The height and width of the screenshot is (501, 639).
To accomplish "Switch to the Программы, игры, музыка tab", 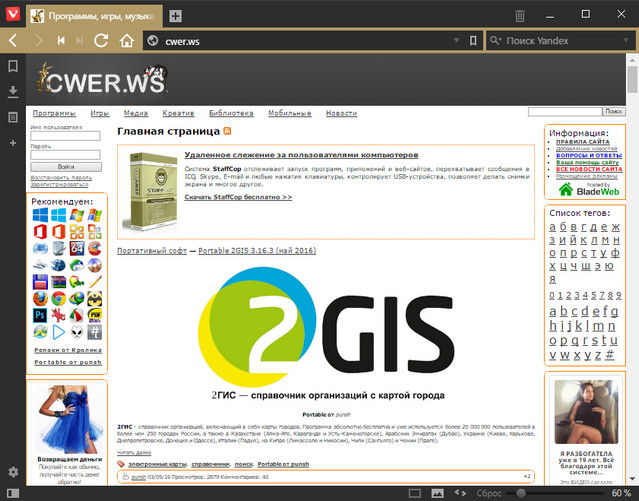I will pyautogui.click(x=95, y=16).
